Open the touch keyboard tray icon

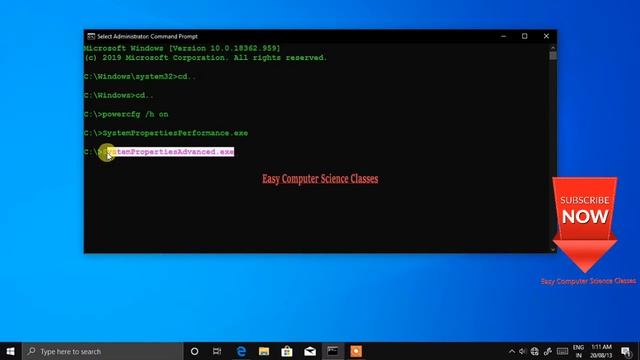pyautogui.click(x=562, y=351)
